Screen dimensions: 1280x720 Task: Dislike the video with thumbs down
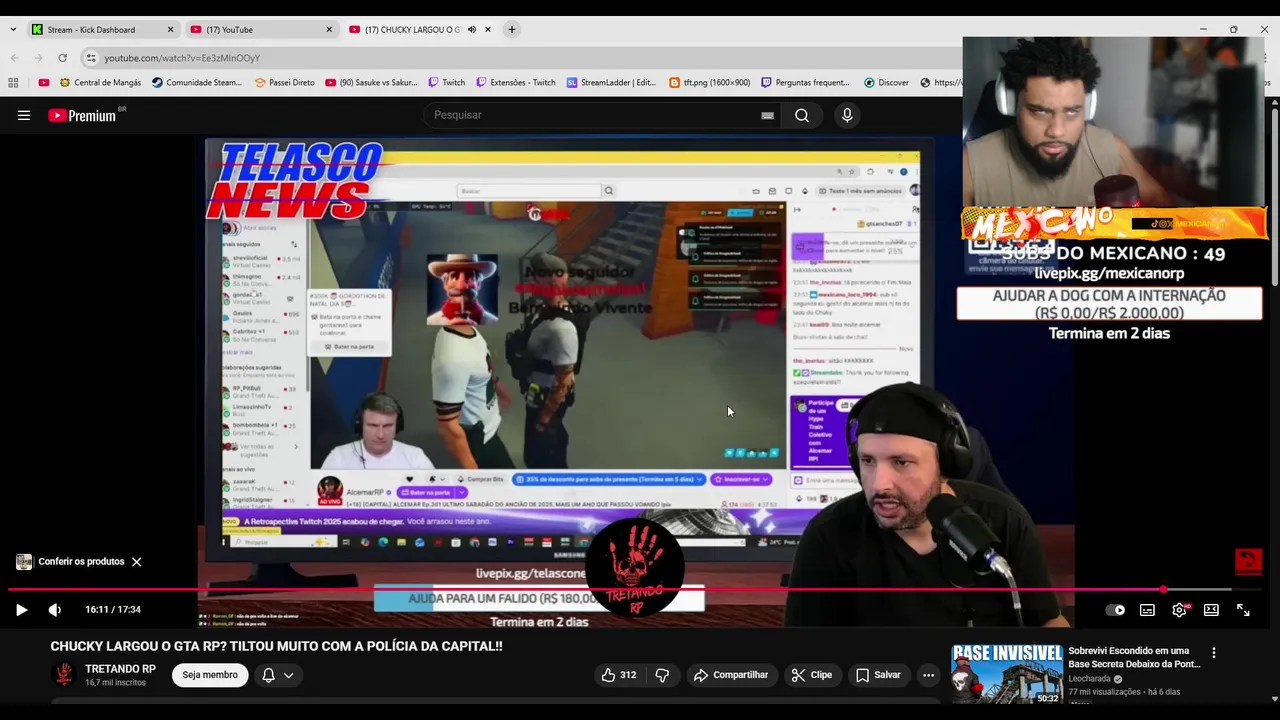point(662,675)
